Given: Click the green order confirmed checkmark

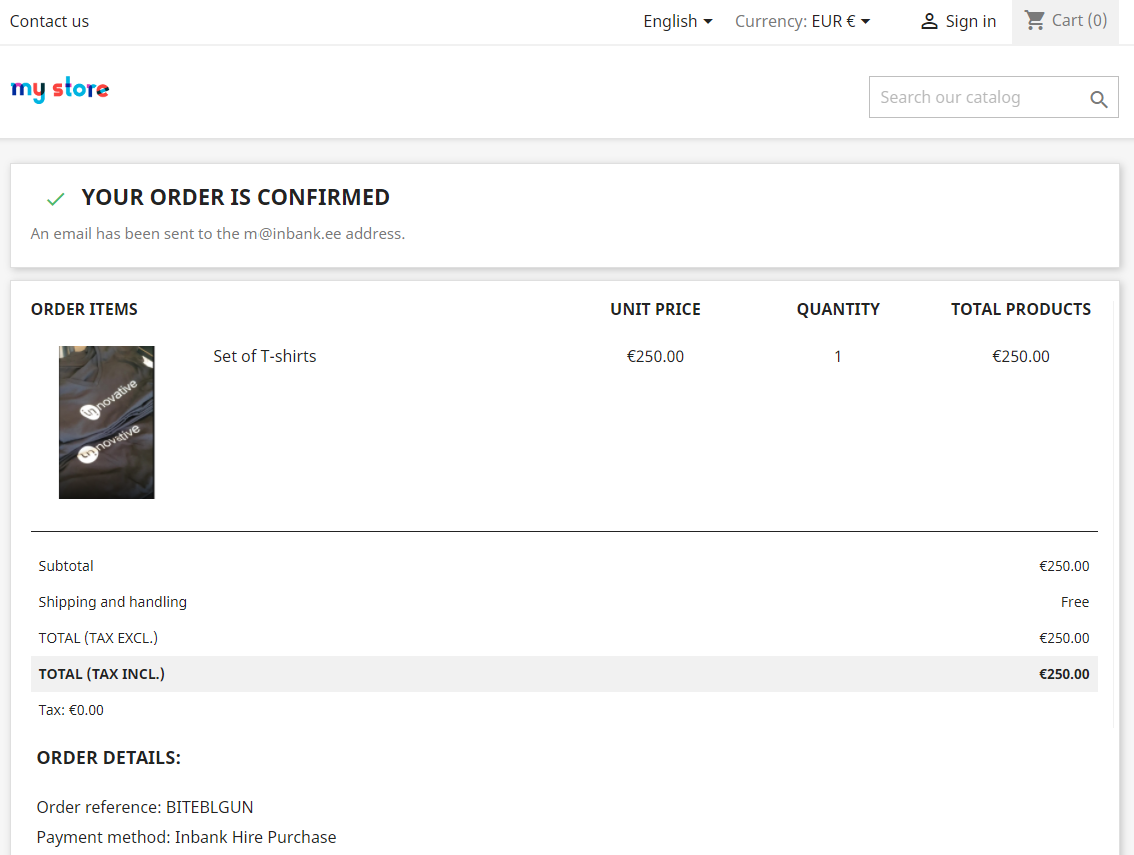Looking at the screenshot, I should 56,199.
